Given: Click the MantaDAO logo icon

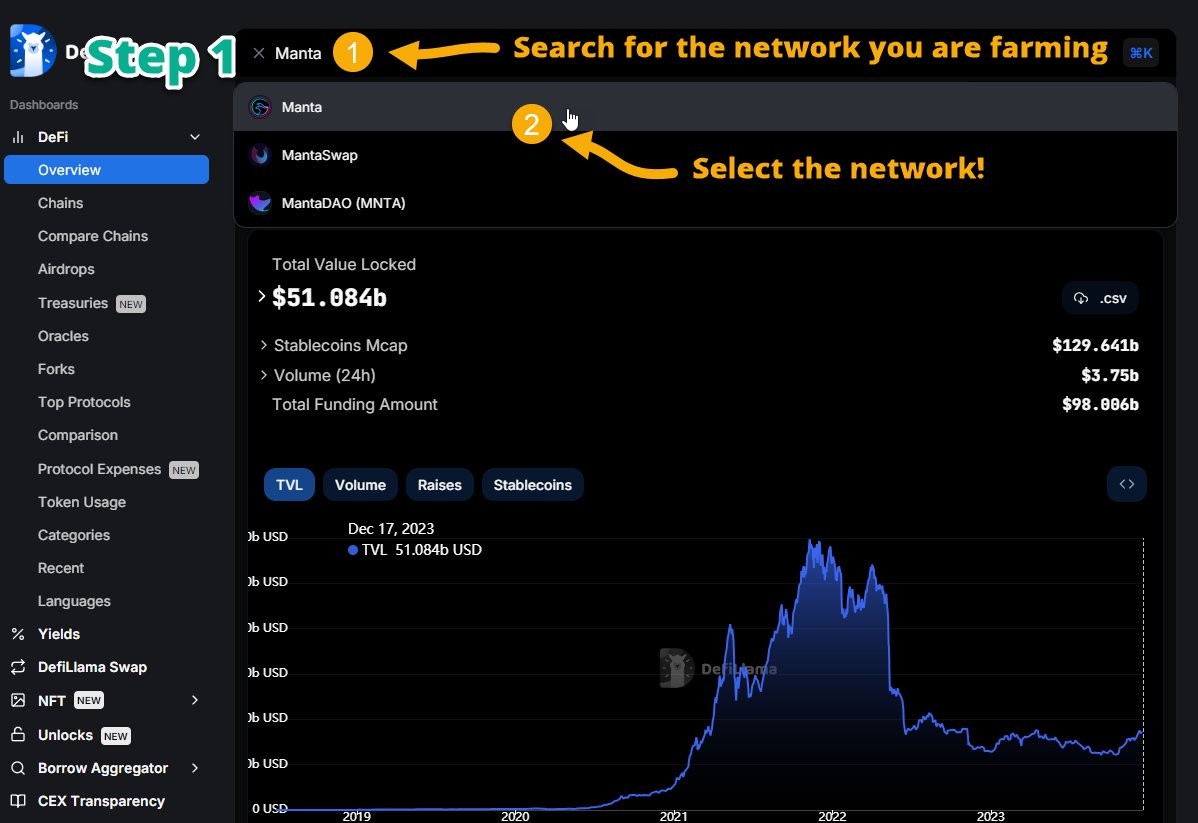Looking at the screenshot, I should (261, 203).
